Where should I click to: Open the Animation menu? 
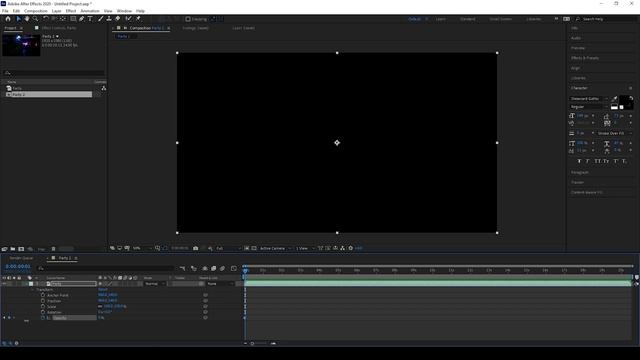click(90, 11)
